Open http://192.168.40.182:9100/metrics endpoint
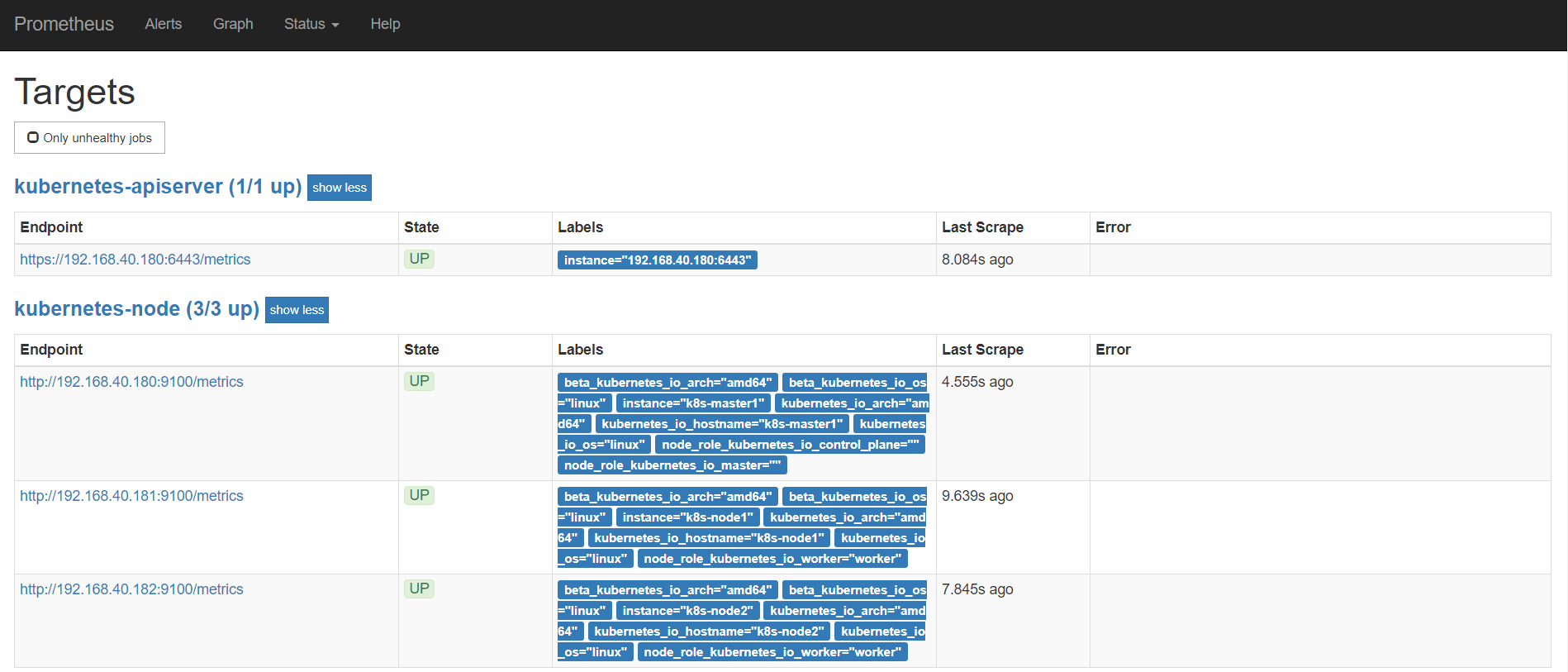1568x672 pixels. 131,589
